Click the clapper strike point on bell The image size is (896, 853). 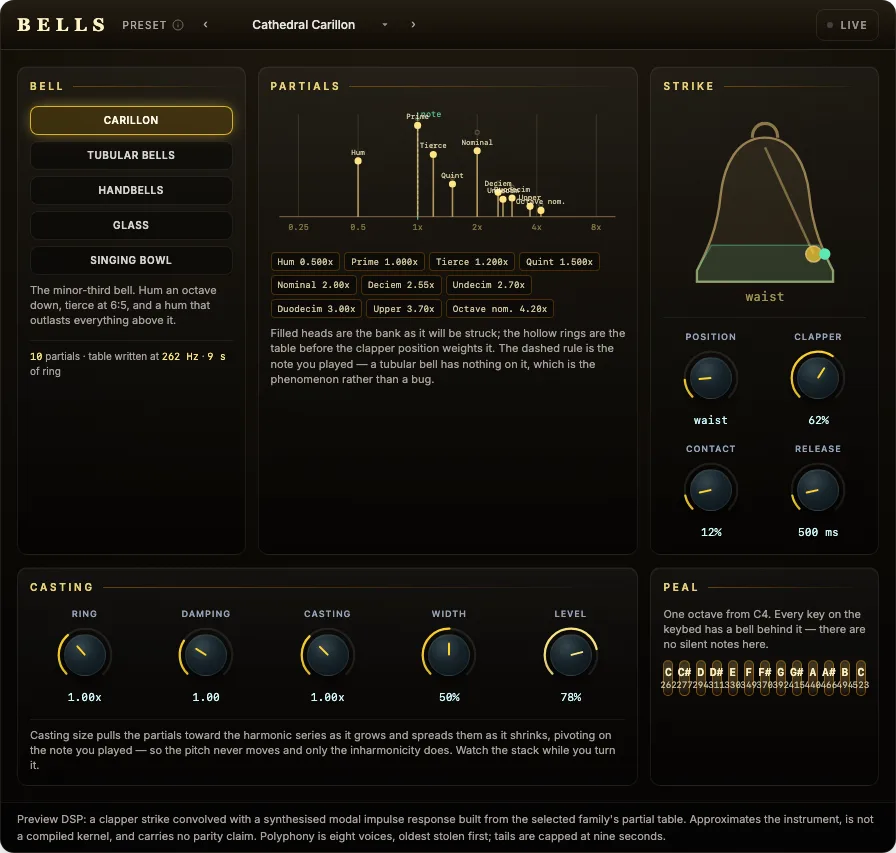pos(813,254)
